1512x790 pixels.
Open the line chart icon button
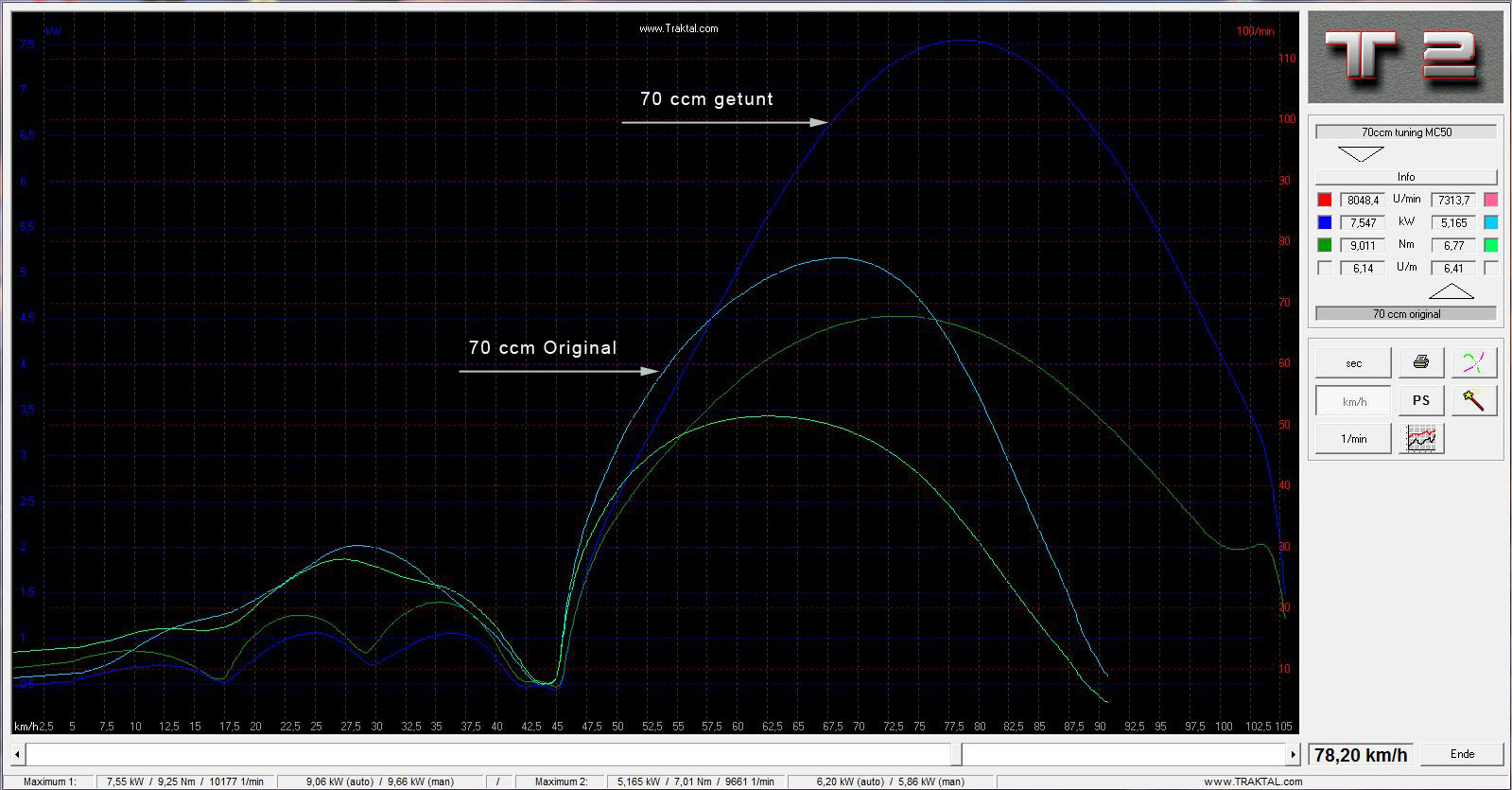click(1421, 438)
